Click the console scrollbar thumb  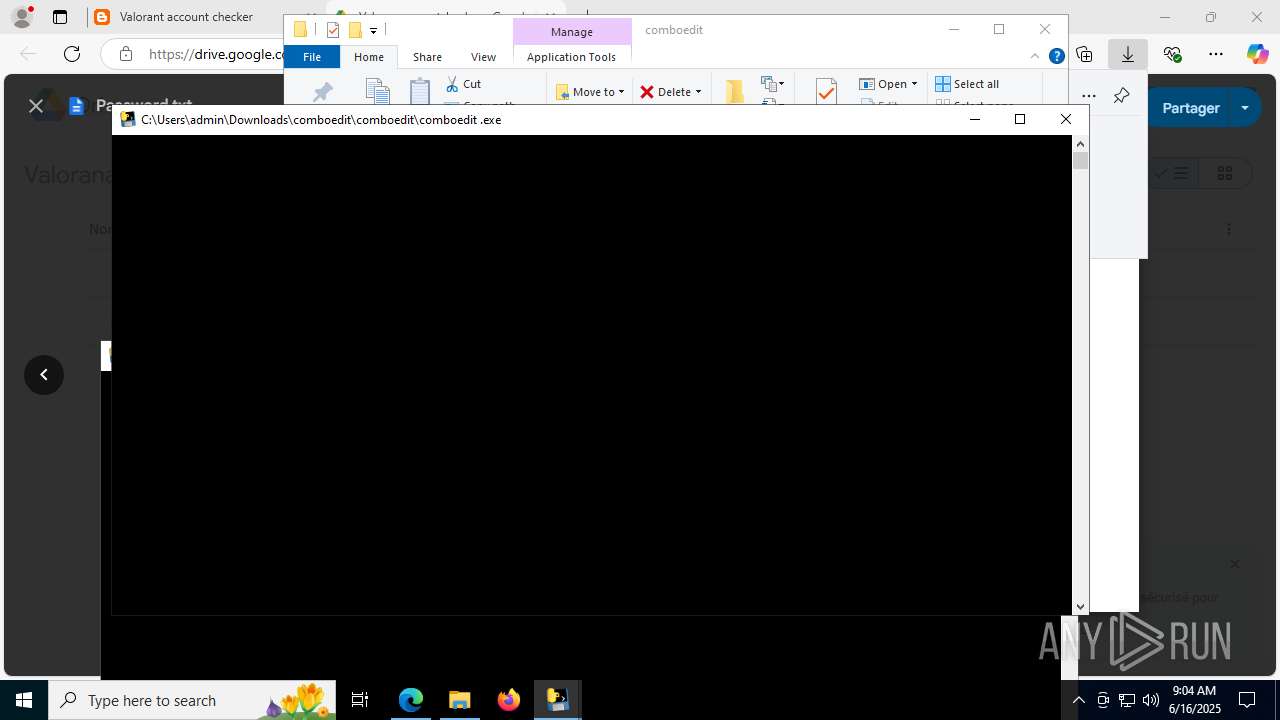(x=1080, y=161)
